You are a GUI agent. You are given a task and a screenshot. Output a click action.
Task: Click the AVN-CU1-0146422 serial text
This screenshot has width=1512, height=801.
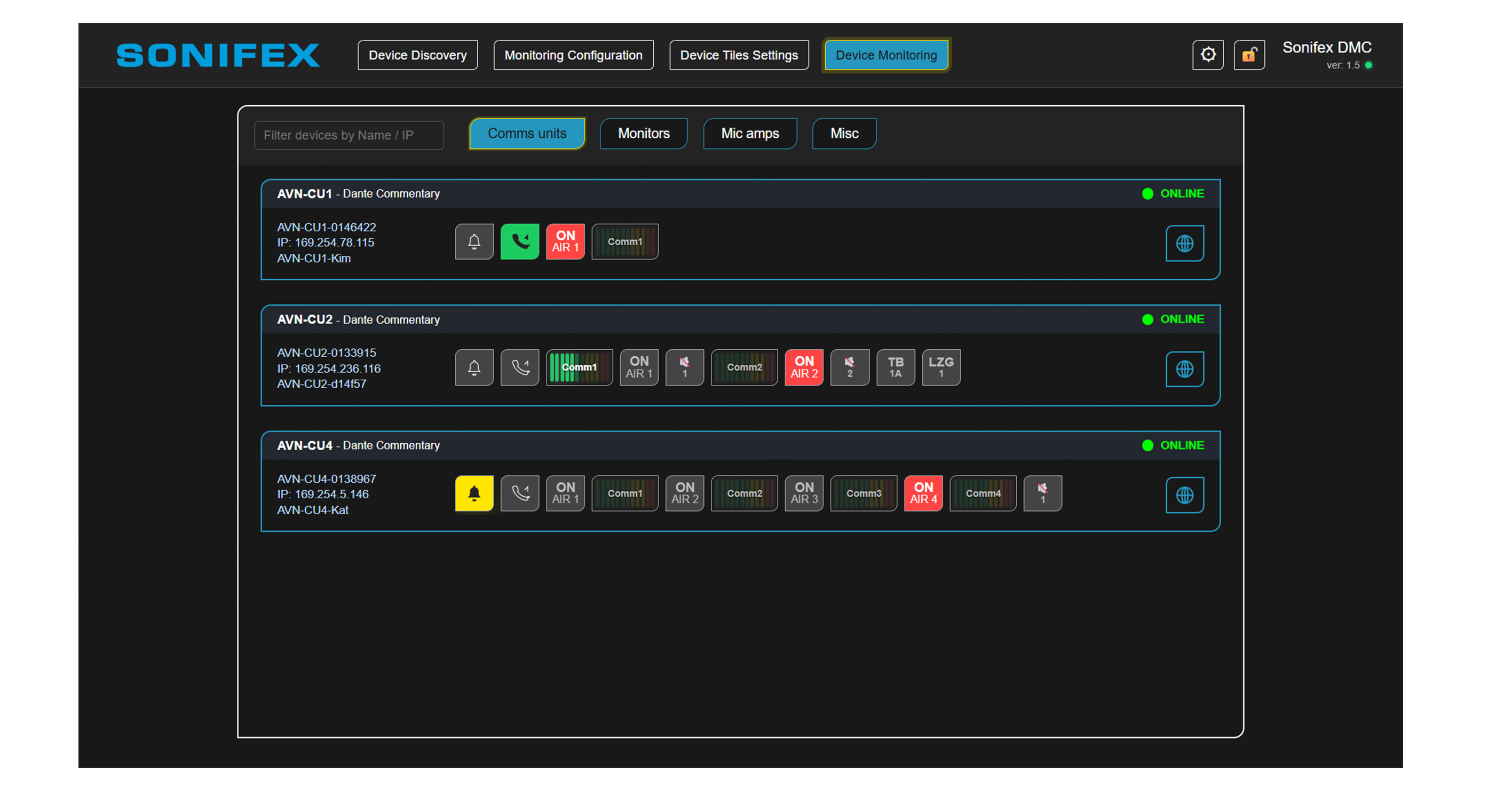tap(327, 227)
